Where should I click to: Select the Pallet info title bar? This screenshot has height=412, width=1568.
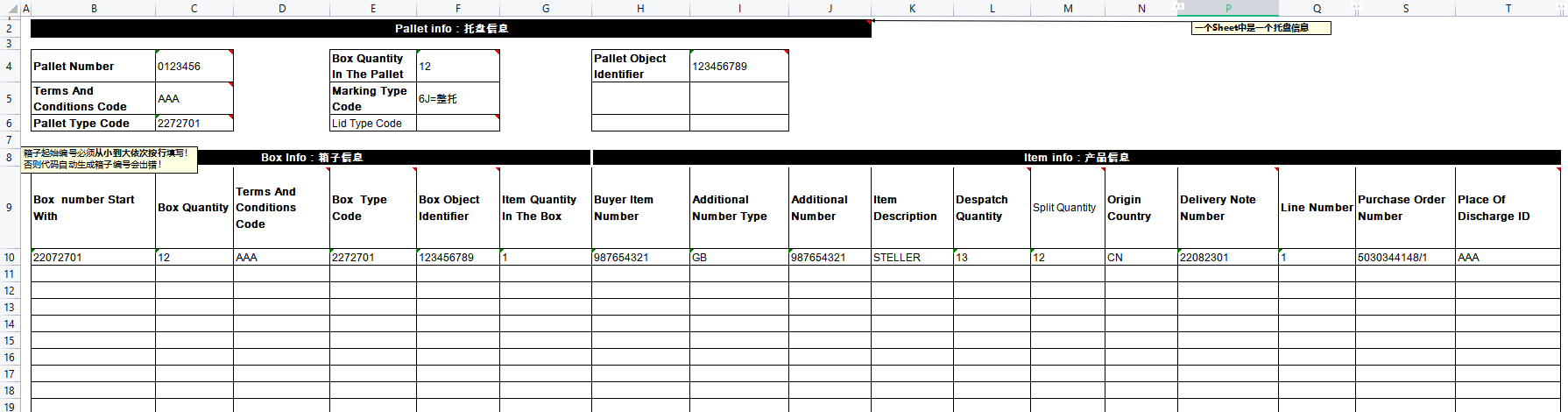(x=450, y=29)
